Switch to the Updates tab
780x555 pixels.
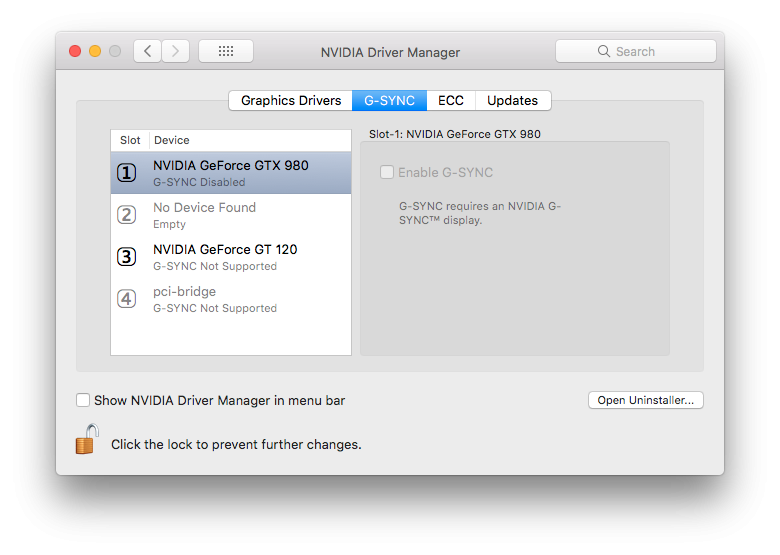click(x=512, y=100)
